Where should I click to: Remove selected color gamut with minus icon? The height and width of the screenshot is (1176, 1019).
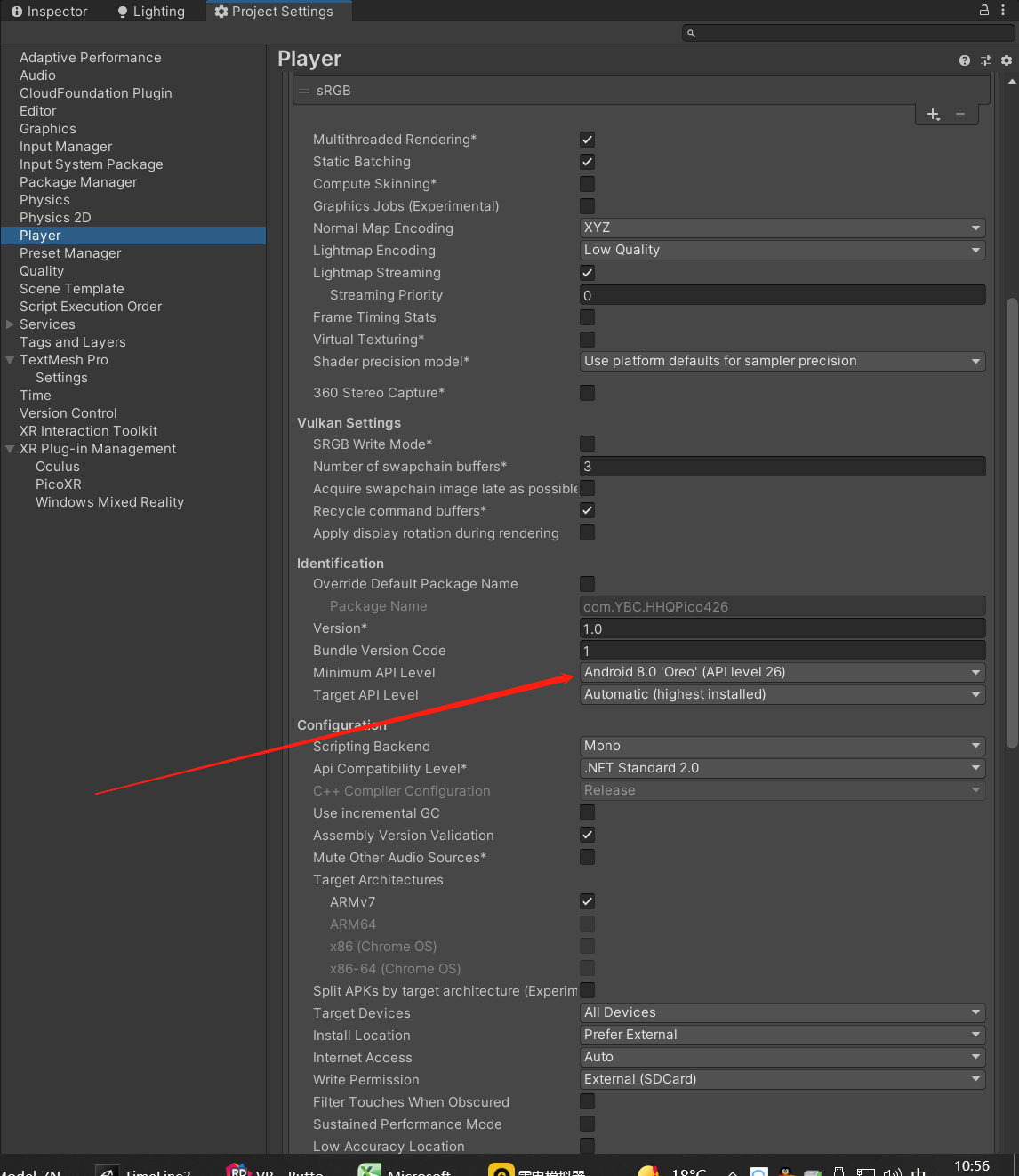(960, 114)
